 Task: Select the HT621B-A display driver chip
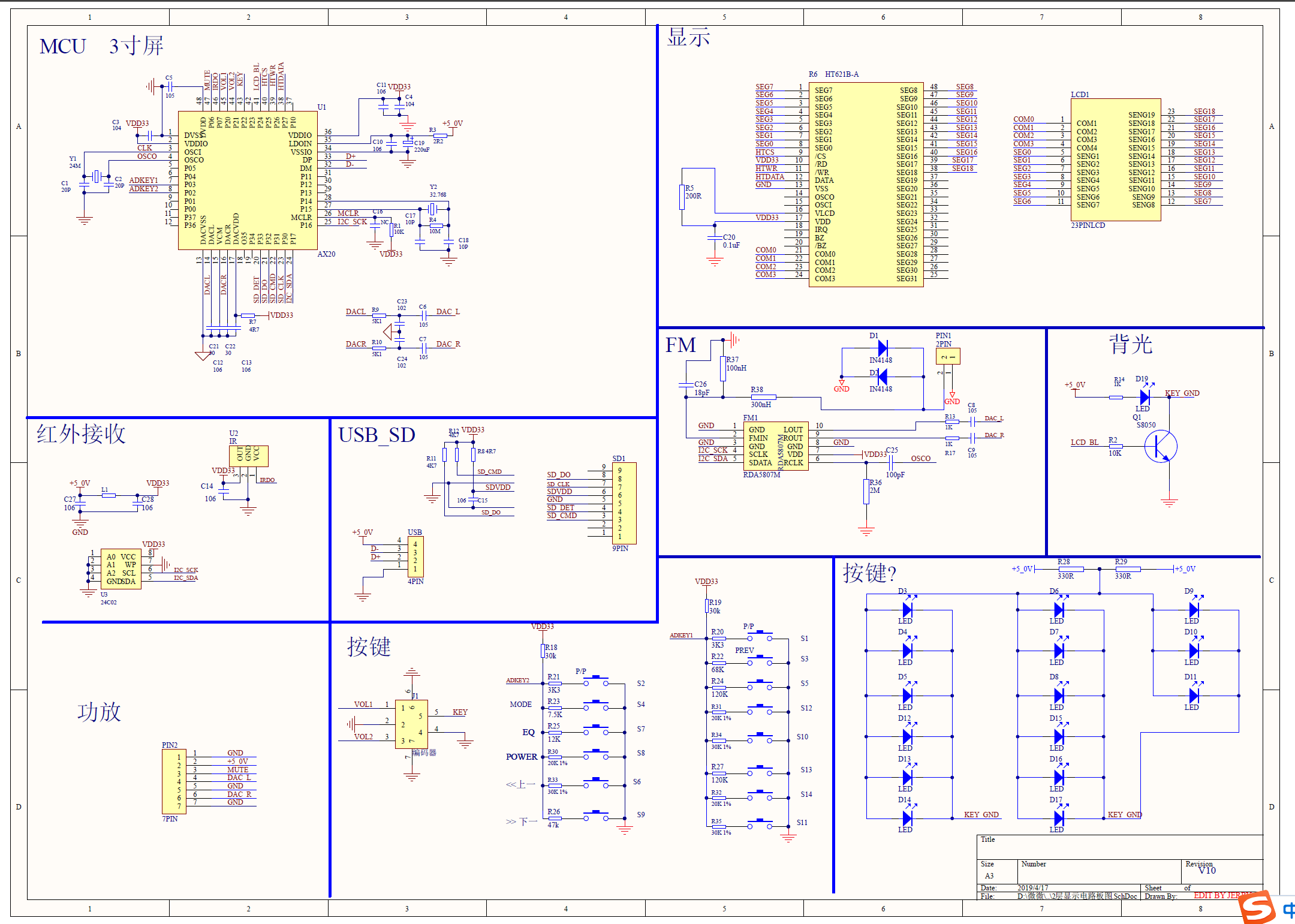click(866, 185)
